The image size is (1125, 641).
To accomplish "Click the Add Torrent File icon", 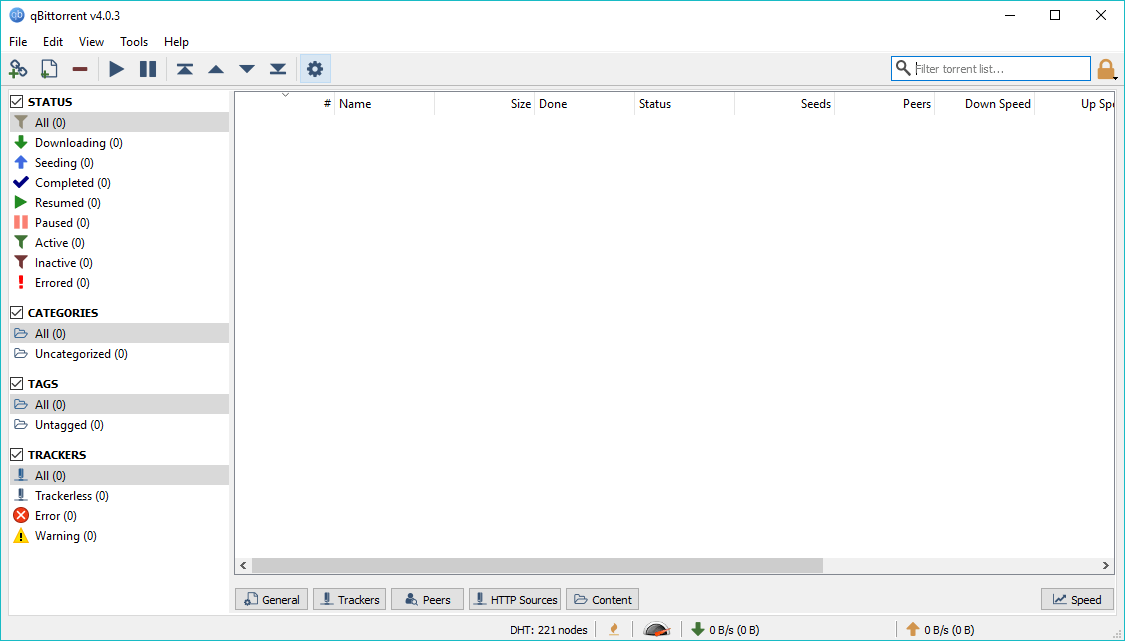I will [48, 68].
